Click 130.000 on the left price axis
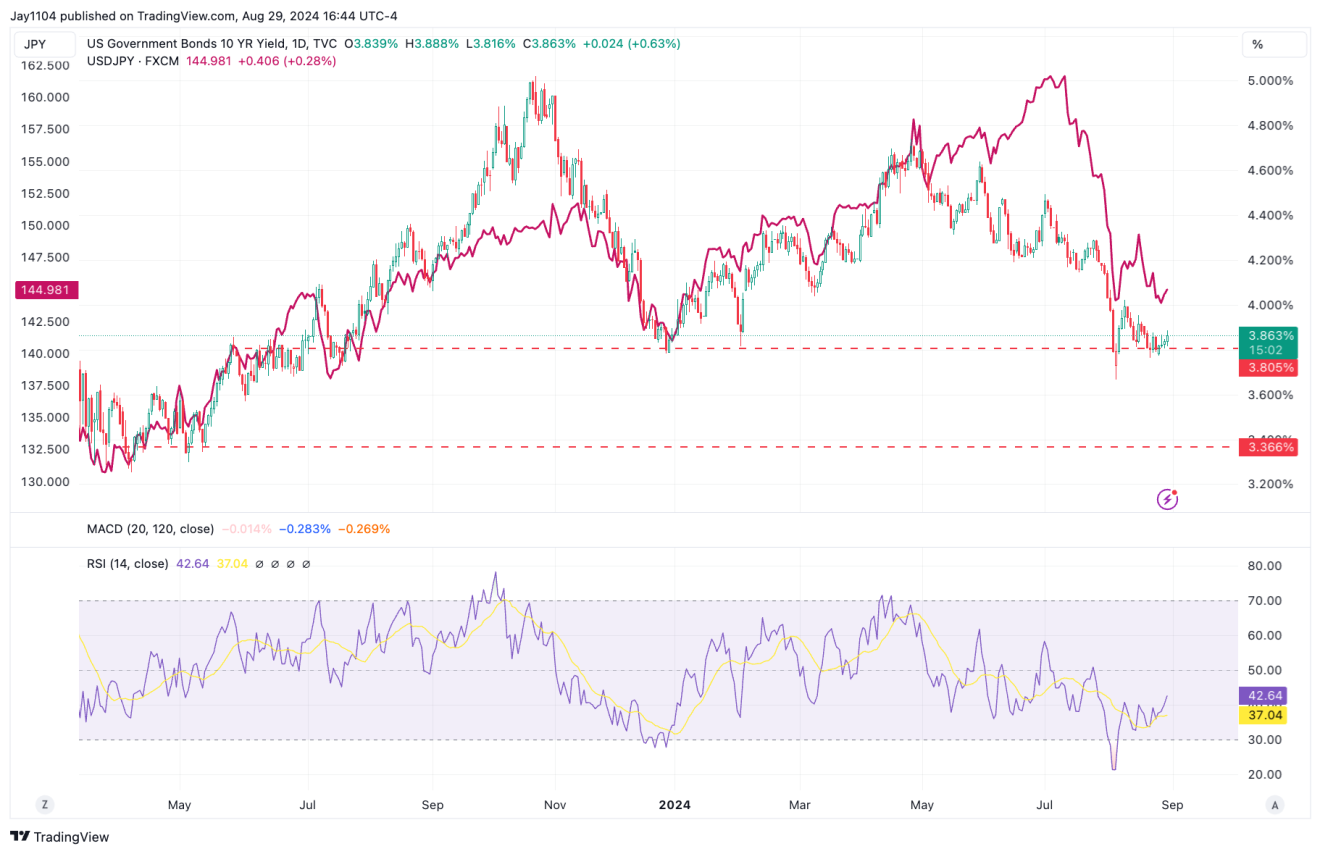Viewport: 1320px width, 854px height. tap(45, 482)
